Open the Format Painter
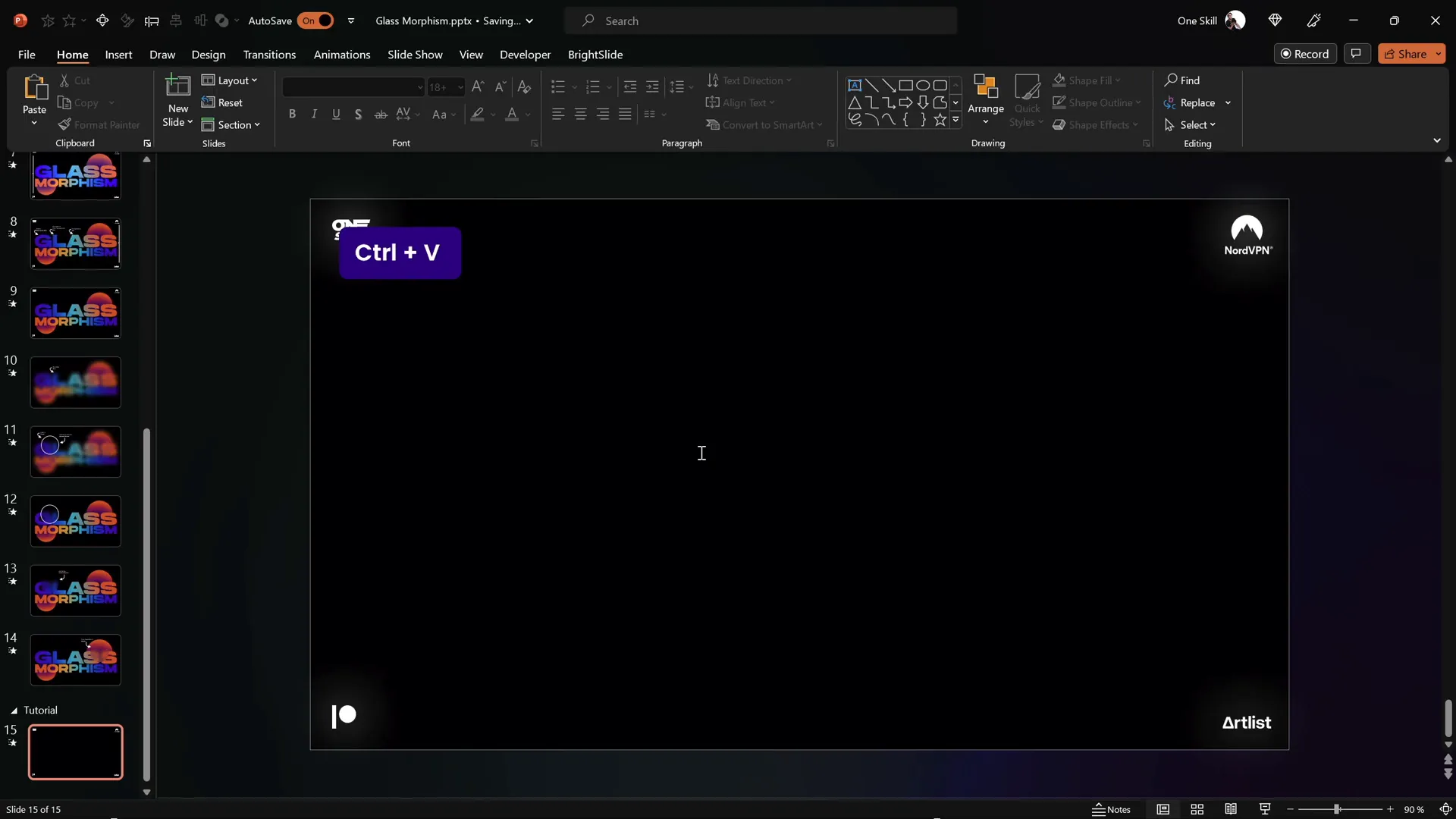The image size is (1456, 819). coord(99,124)
